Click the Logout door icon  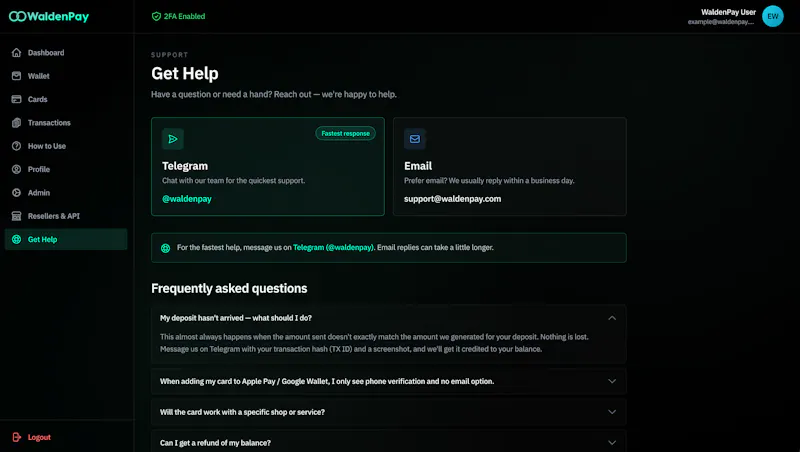(x=16, y=437)
